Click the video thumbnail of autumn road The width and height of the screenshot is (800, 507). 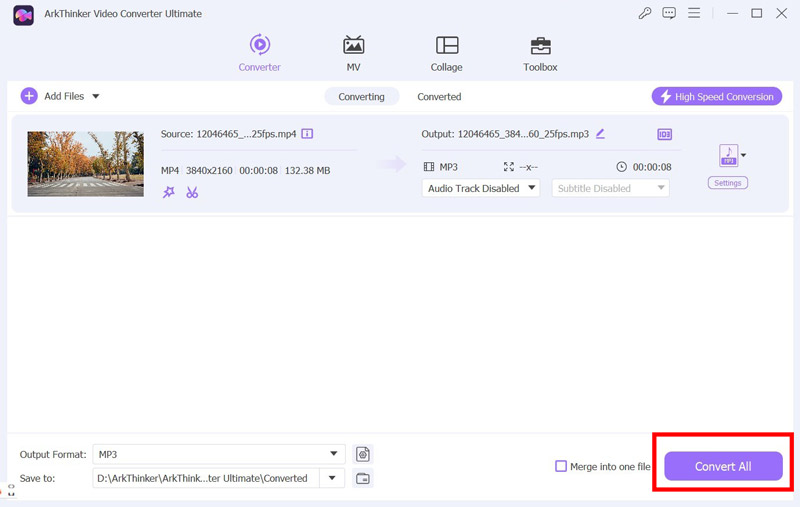click(86, 164)
